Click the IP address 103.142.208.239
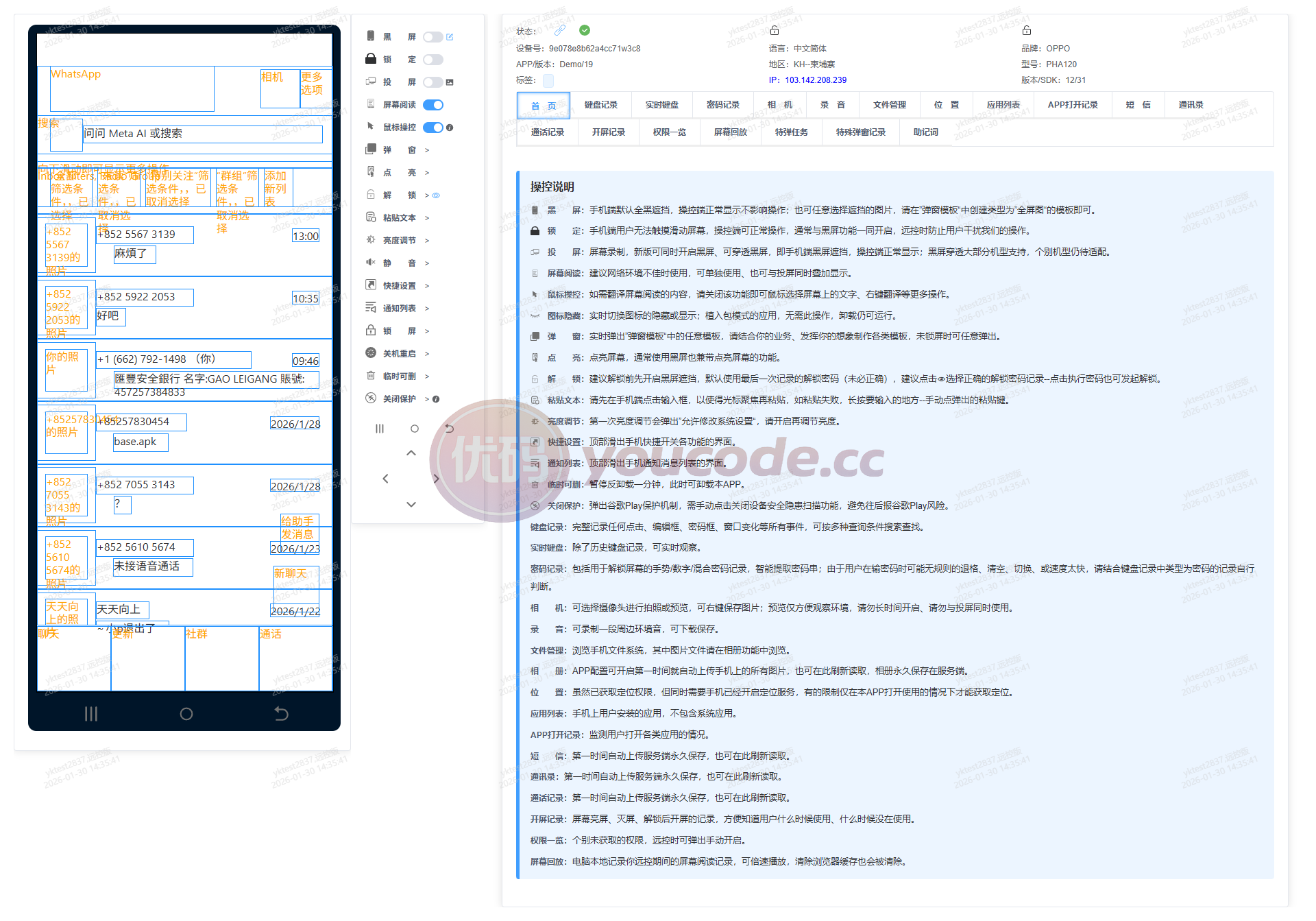The width and height of the screenshot is (1316, 921). coord(816,80)
